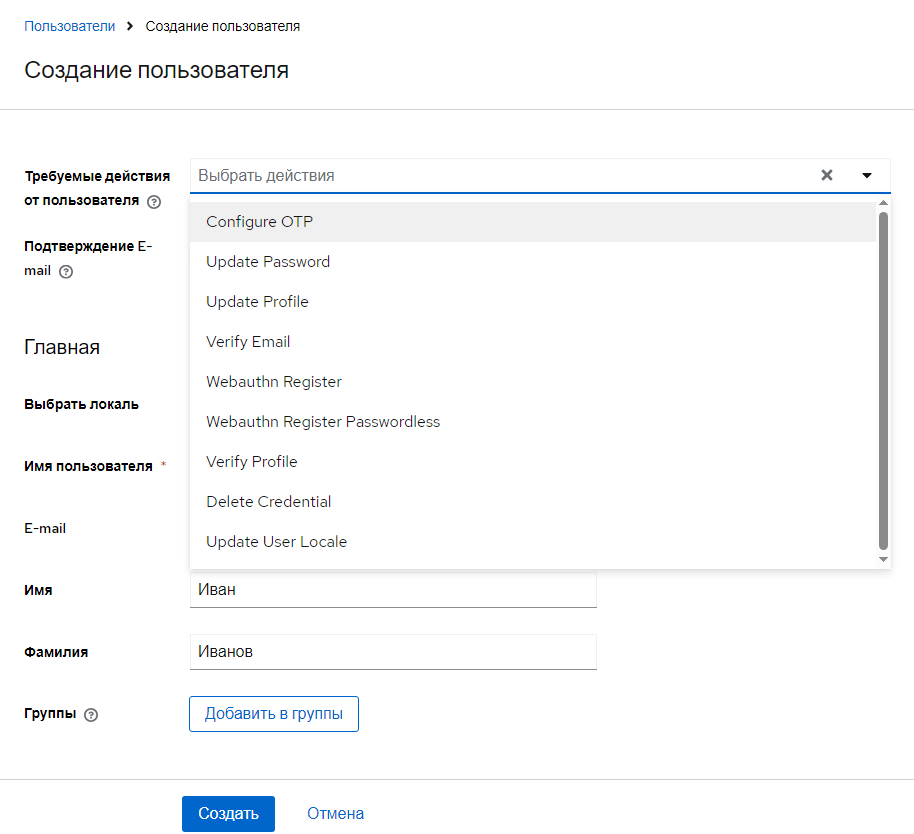Clear selected actions with the X icon

pyautogui.click(x=827, y=175)
